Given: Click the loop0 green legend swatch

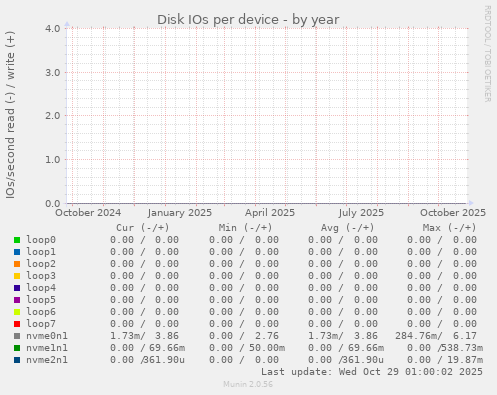Looking at the screenshot, I should (17, 240).
